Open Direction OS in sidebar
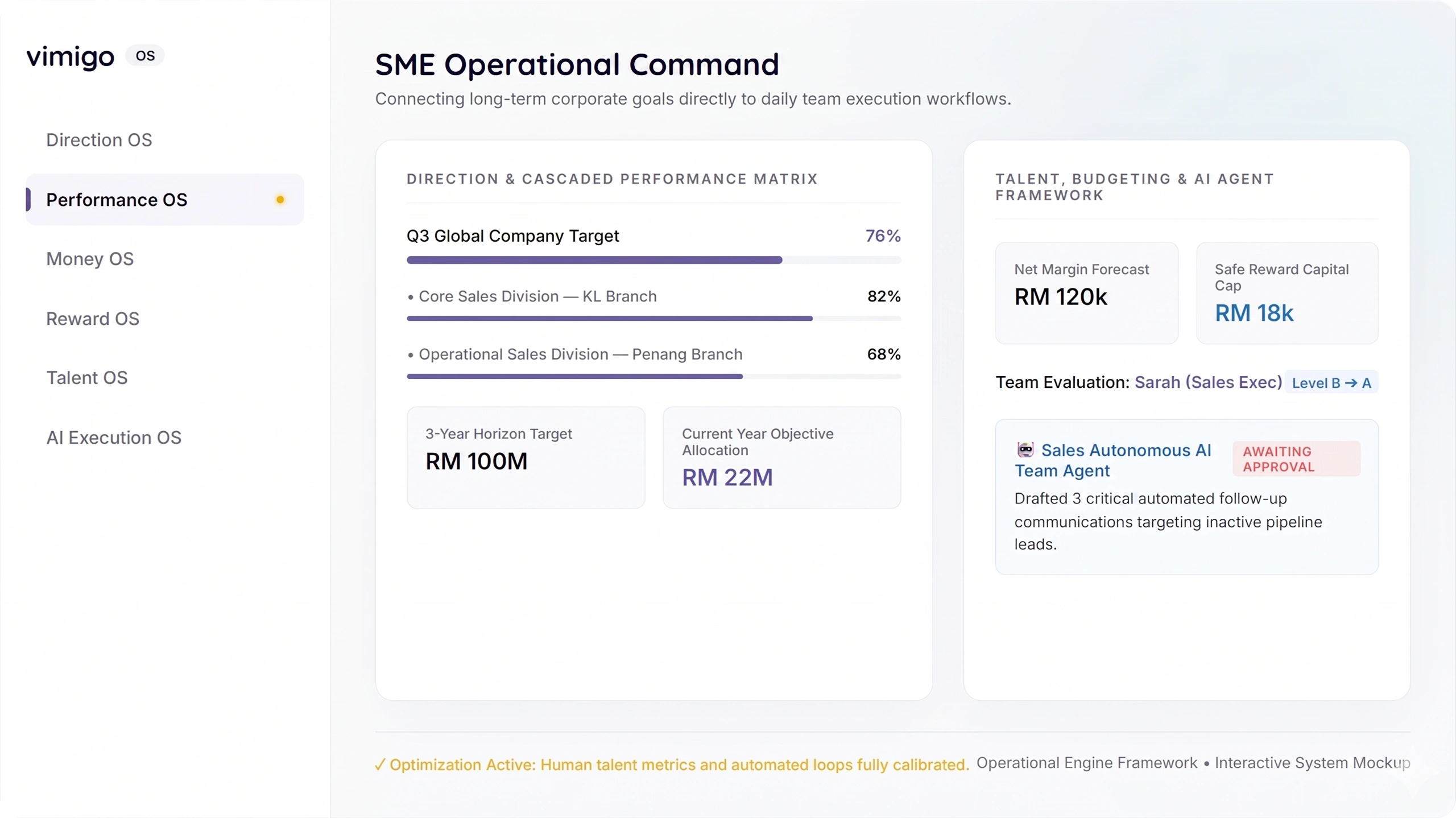Image resolution: width=1456 pixels, height=818 pixels. [x=99, y=140]
